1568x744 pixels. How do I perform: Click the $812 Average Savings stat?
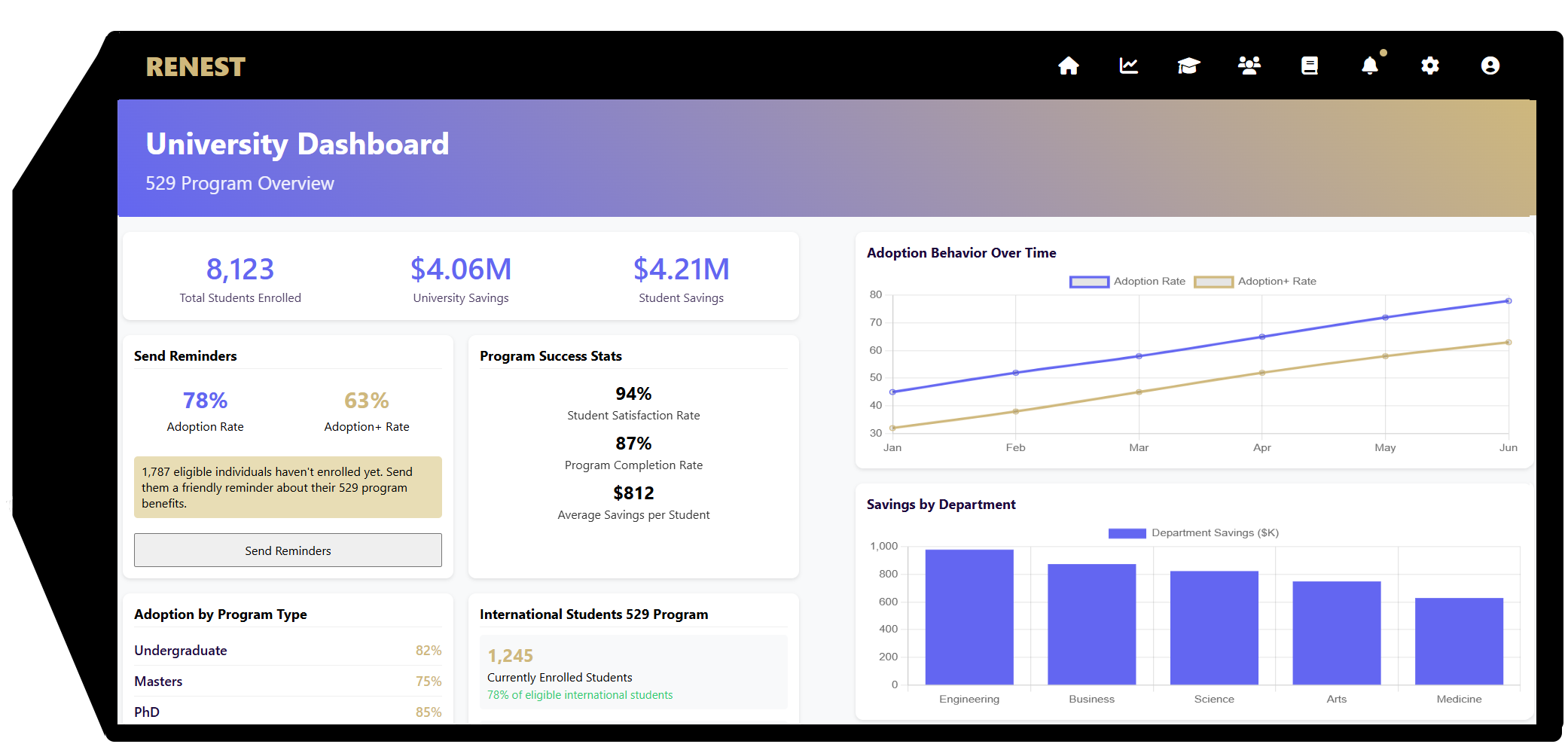pyautogui.click(x=633, y=493)
